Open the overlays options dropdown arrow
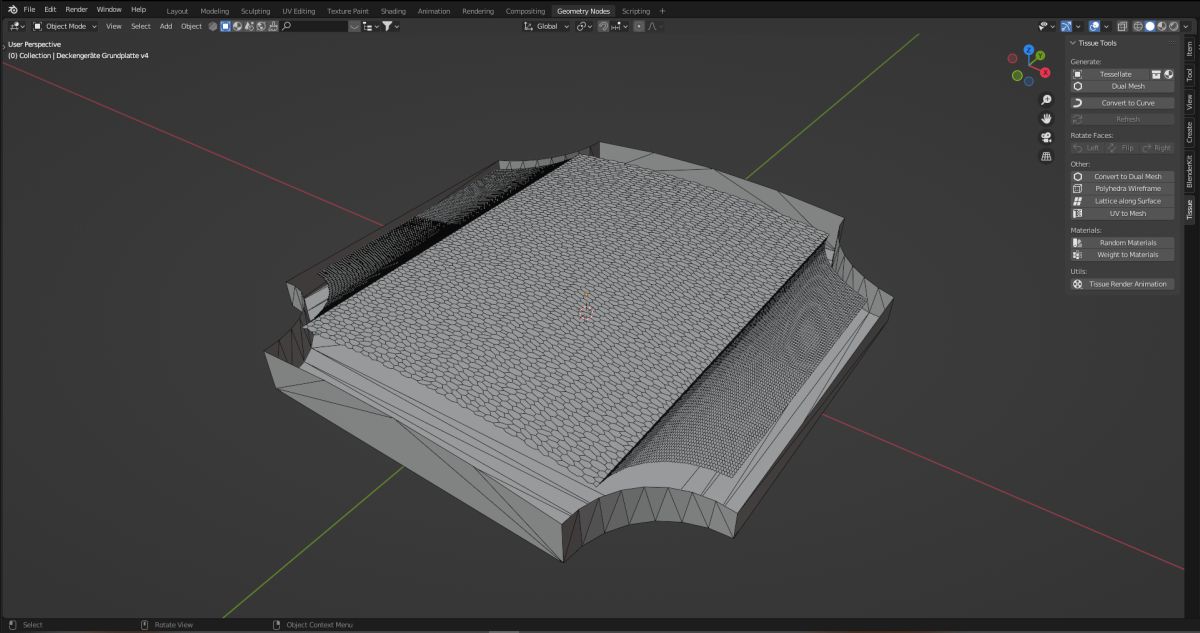The image size is (1200, 633). point(1107,26)
